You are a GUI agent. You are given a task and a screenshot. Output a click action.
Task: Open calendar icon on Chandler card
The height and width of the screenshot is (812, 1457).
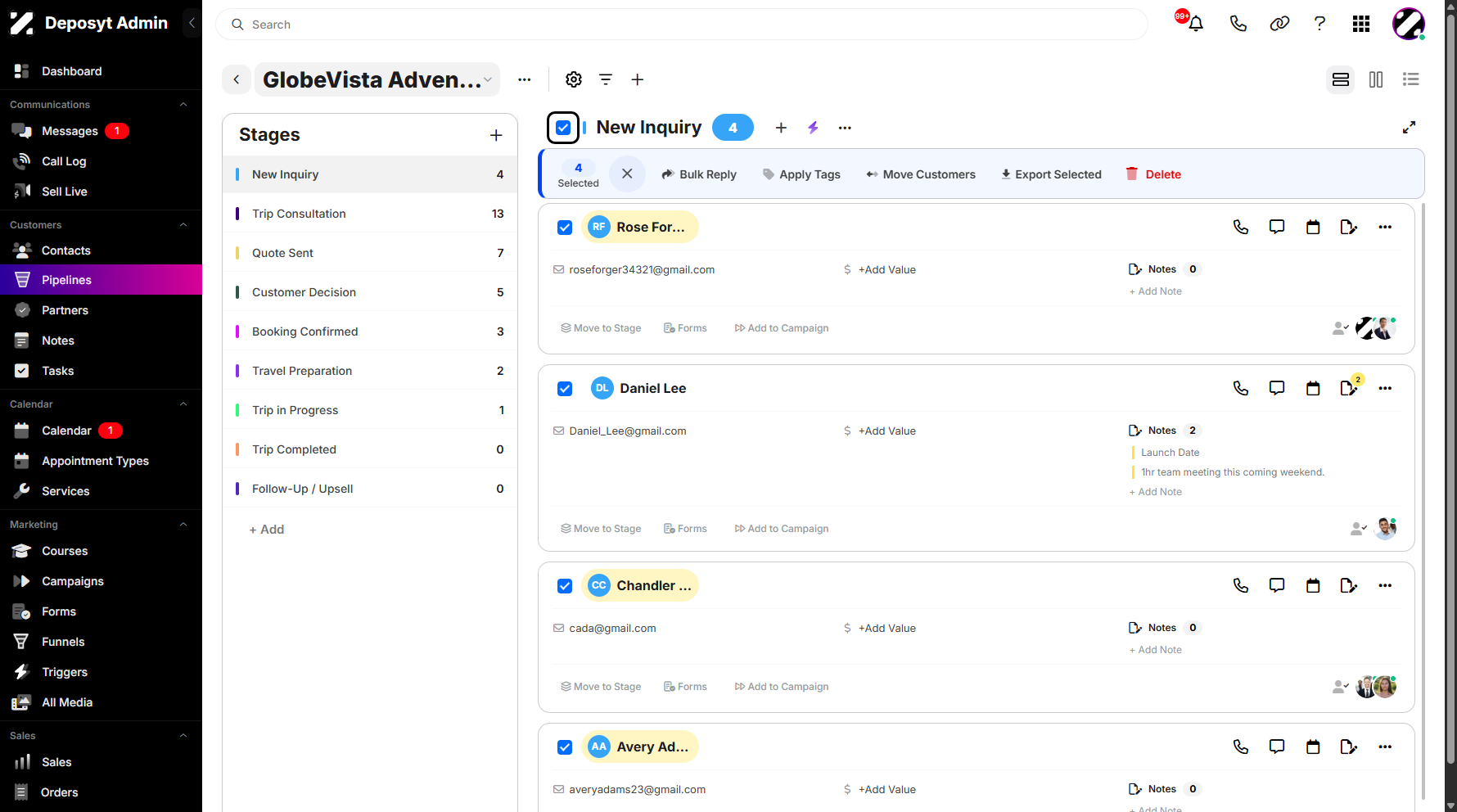pyautogui.click(x=1313, y=585)
